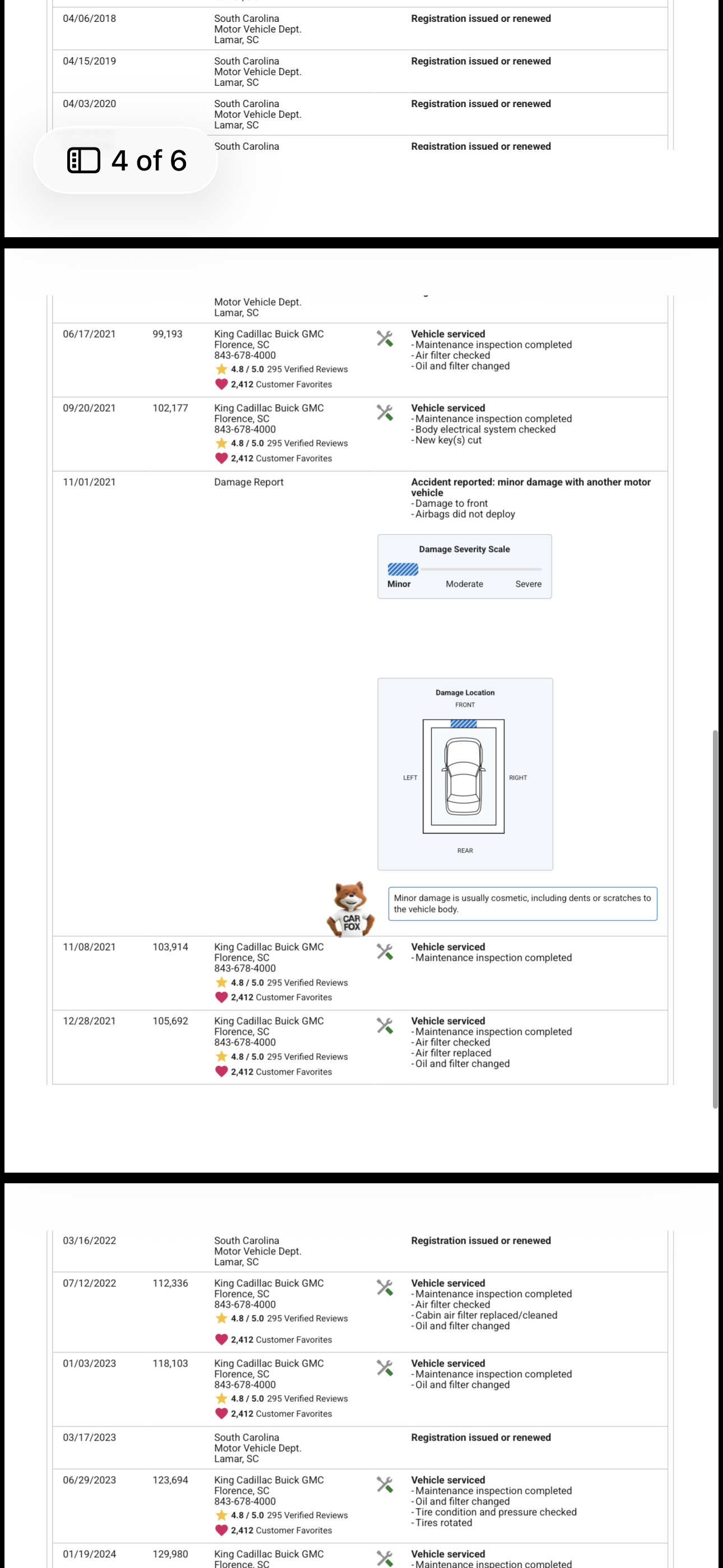Click the service wrench icon for 06/29/2023

(x=384, y=1484)
